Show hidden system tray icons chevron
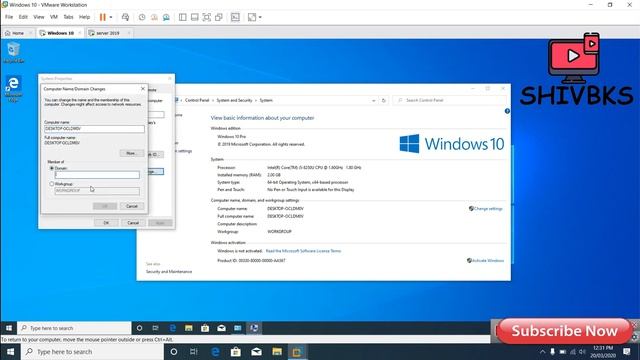Viewport: 640px width, 360px height. (542, 352)
